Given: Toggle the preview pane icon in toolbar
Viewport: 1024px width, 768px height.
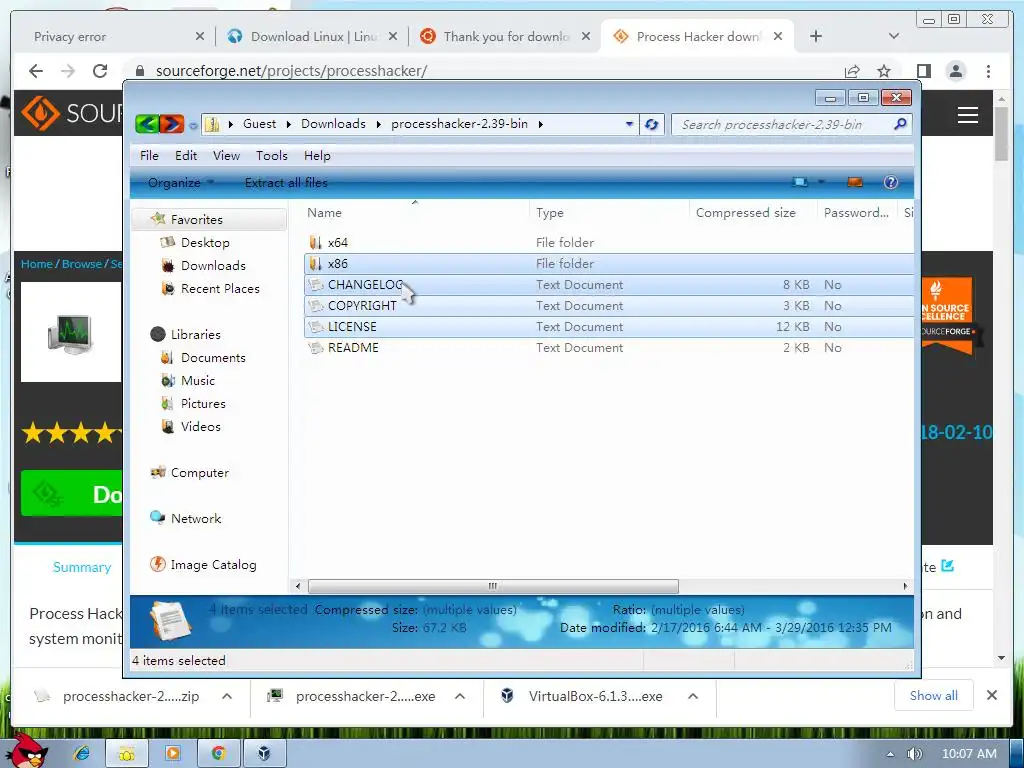Looking at the screenshot, I should 855,182.
